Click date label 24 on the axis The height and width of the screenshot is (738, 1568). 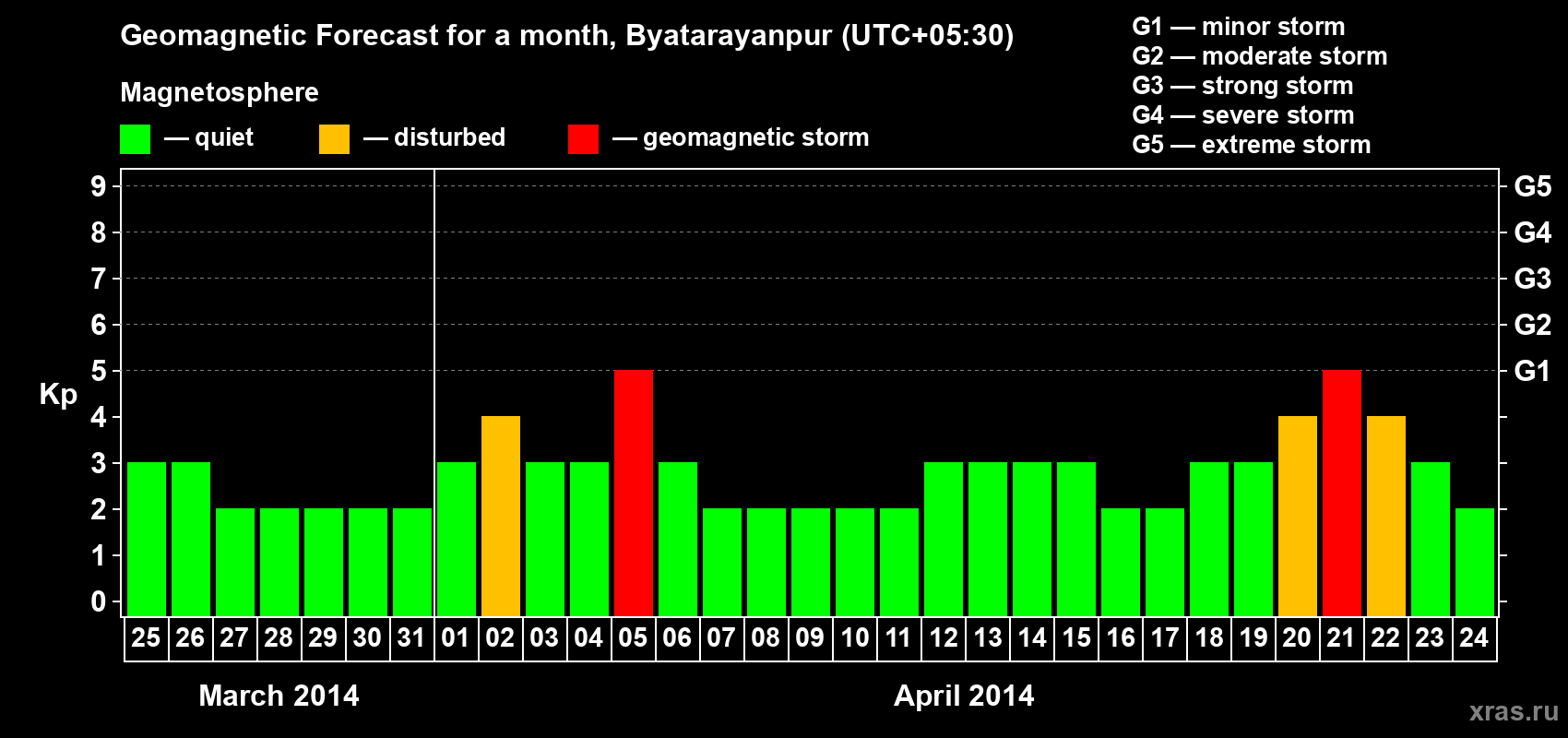1474,637
